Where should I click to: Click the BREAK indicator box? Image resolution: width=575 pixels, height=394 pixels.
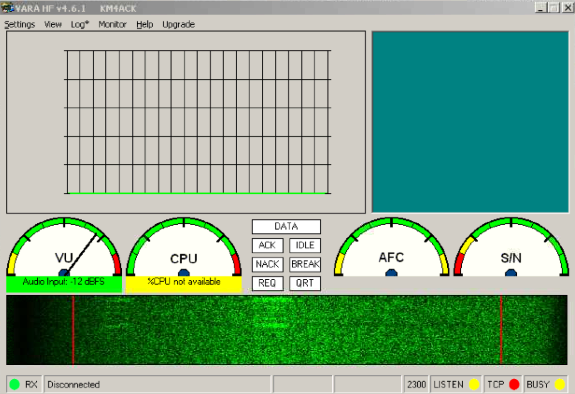click(305, 264)
